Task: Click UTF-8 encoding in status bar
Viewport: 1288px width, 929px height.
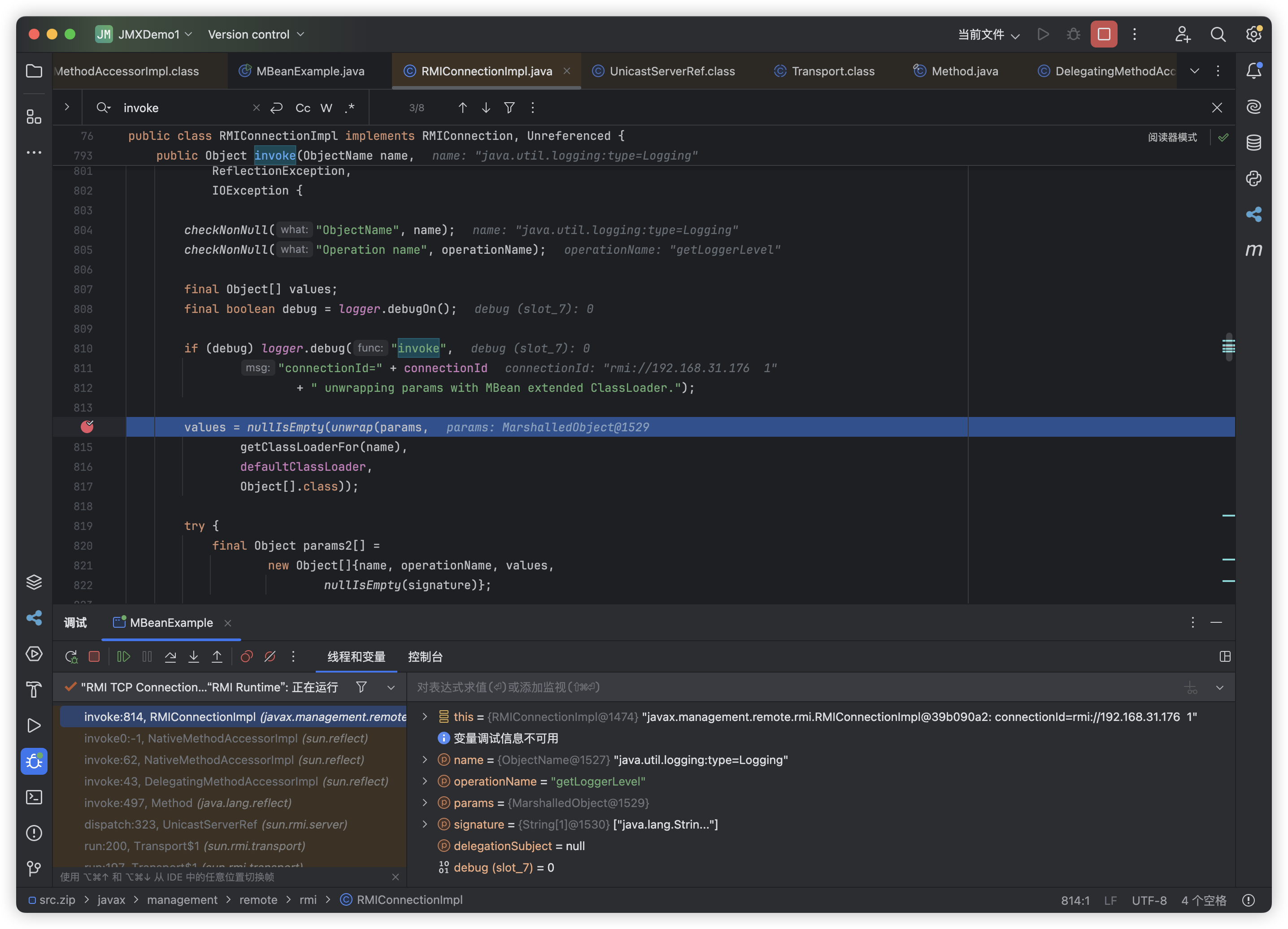Action: [1149, 901]
